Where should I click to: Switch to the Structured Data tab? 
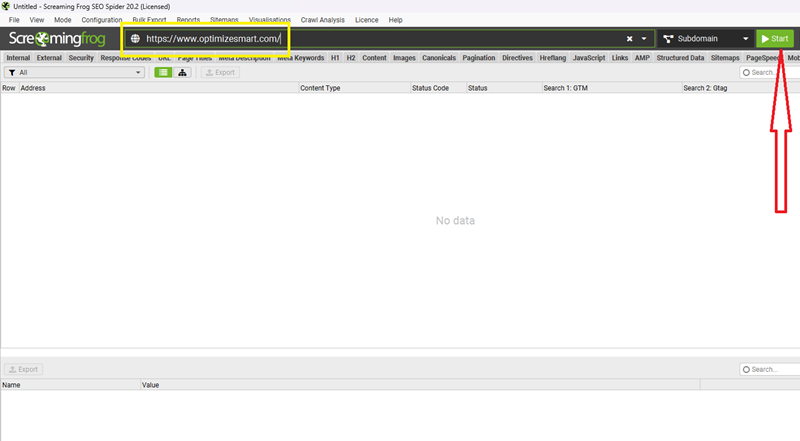(x=680, y=58)
